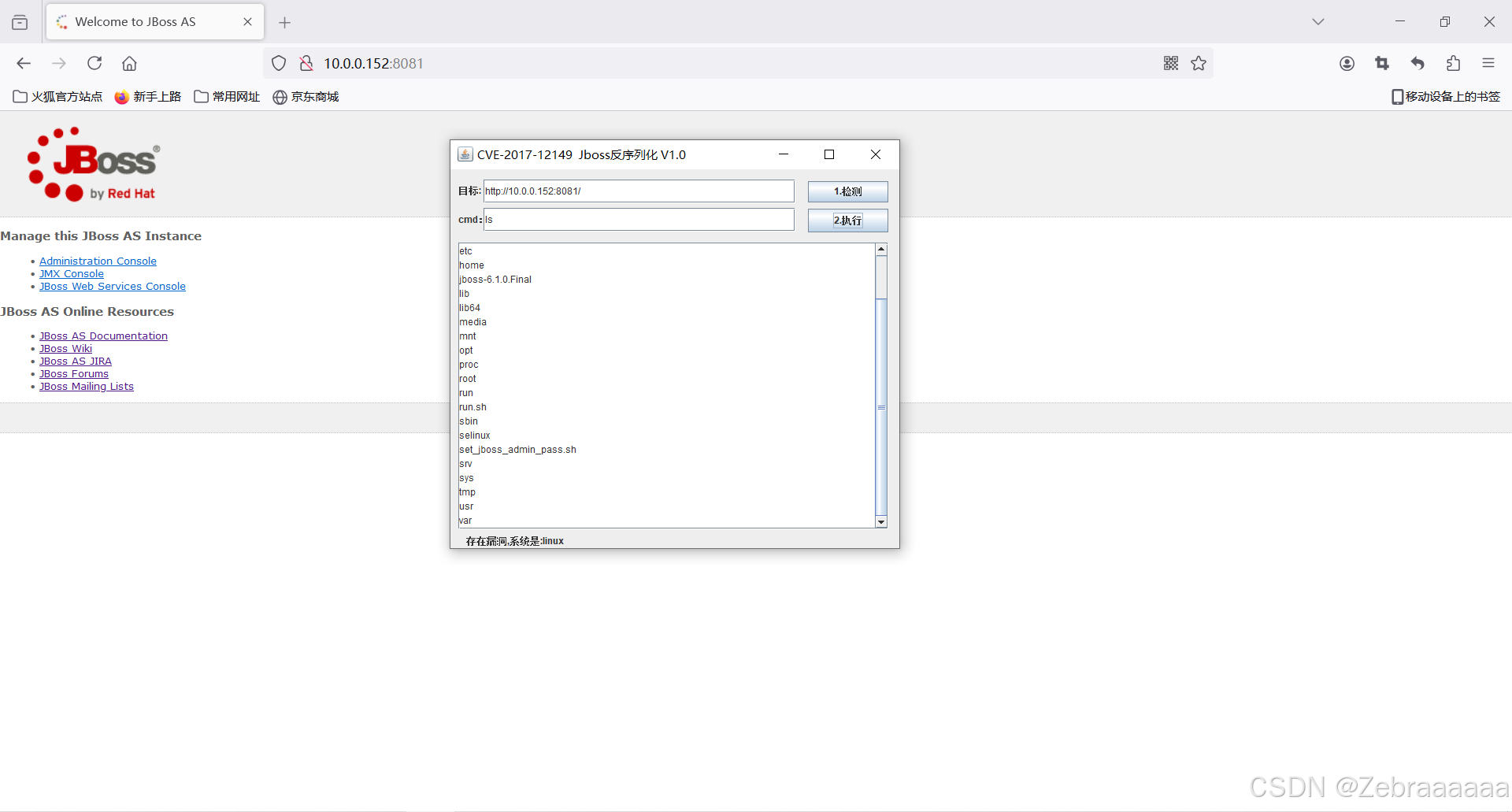Open the 新手上路 bookmark

point(148,97)
